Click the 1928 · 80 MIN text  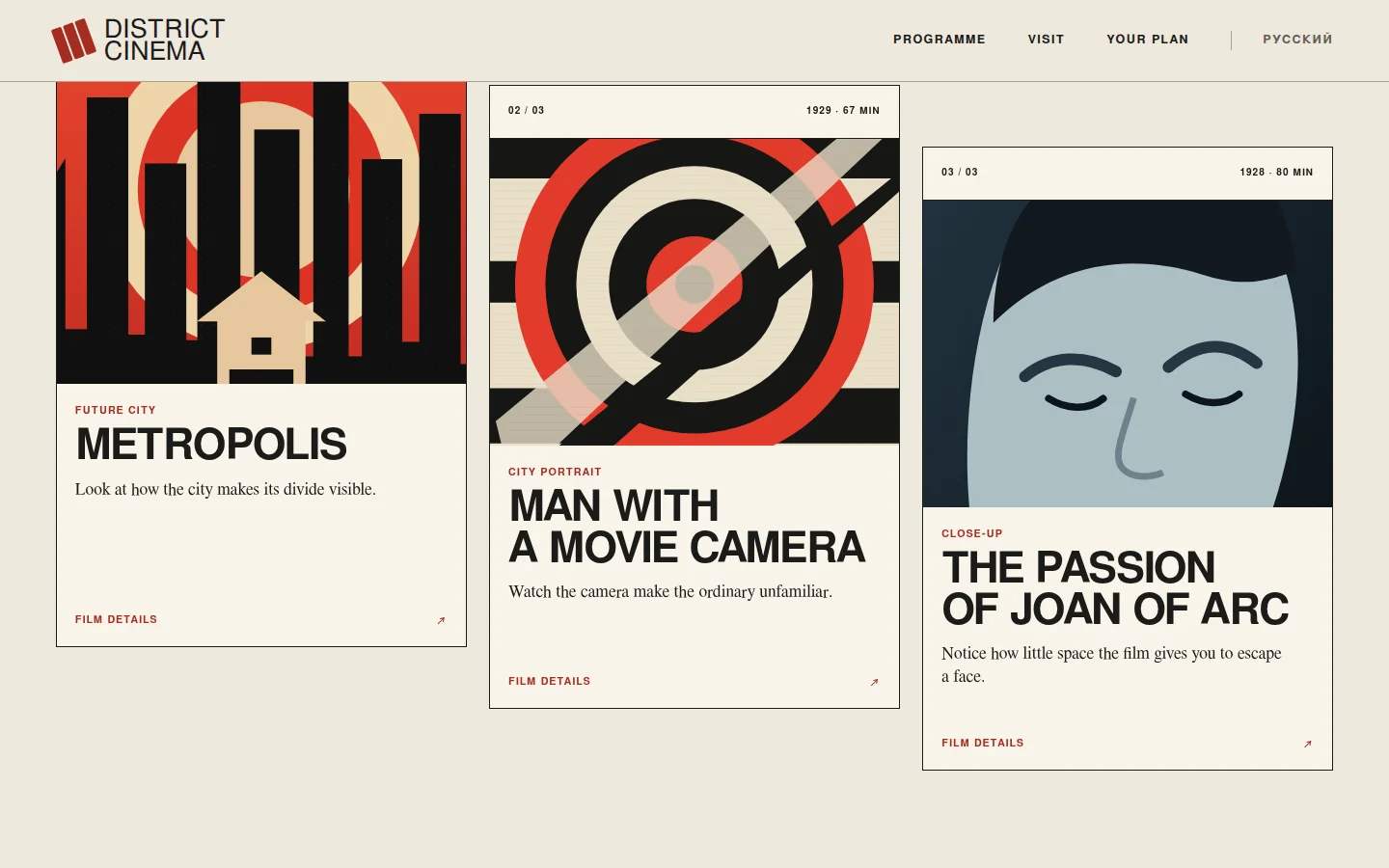[1276, 172]
